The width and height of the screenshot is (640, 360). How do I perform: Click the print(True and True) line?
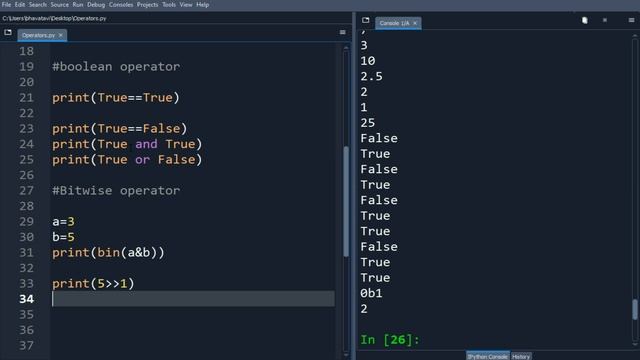point(127,144)
